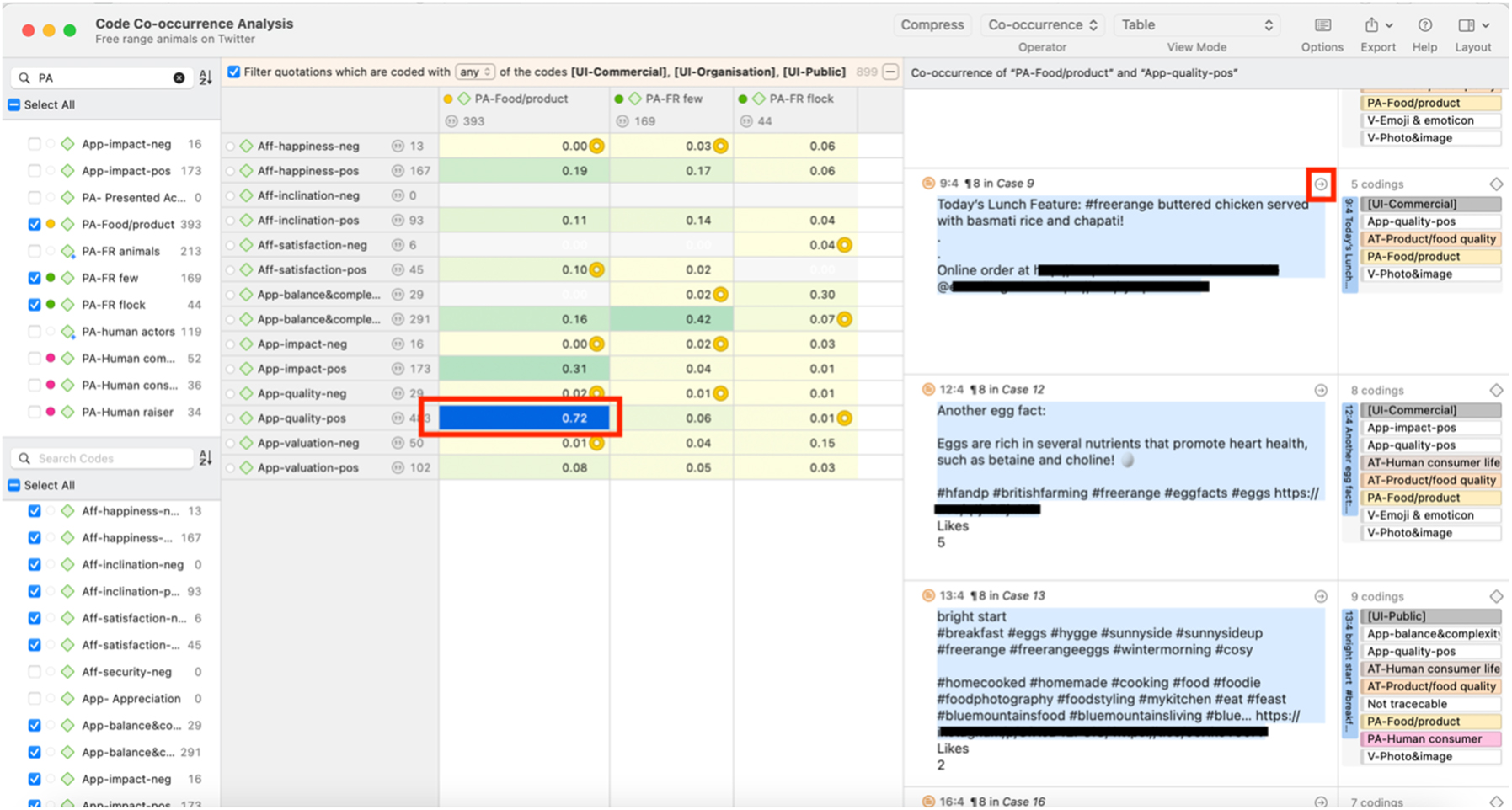This screenshot has width=1512, height=810.
Task: Open quotation 12:4 with its arrow icon
Action: coord(1320,390)
